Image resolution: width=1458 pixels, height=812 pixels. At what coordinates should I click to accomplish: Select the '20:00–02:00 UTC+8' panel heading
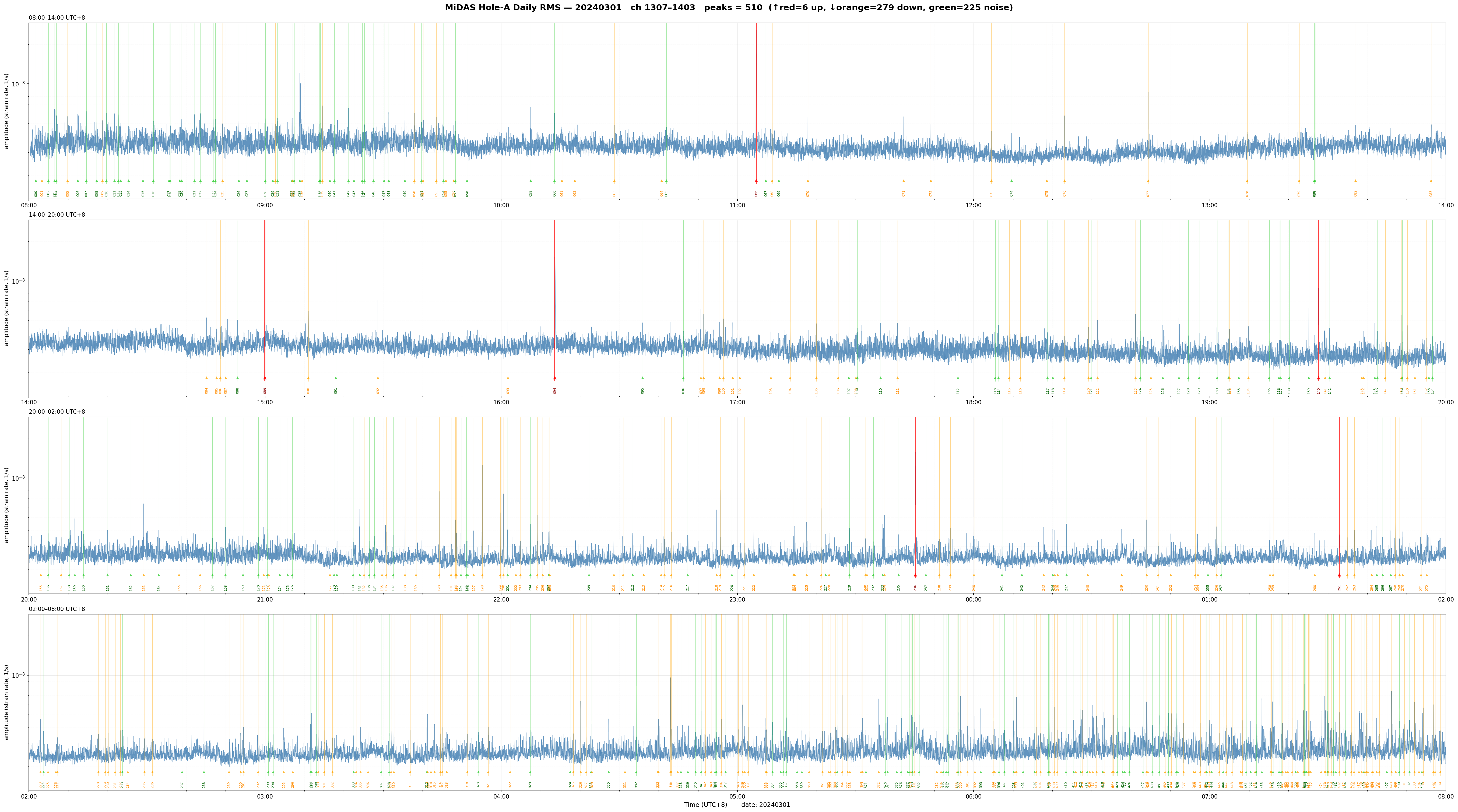(x=57, y=412)
